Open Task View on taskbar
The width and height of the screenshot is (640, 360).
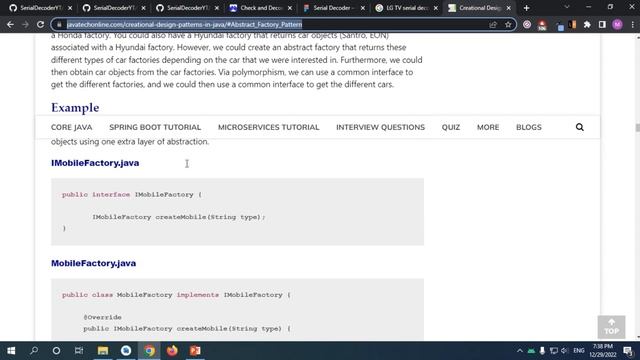tap(79, 351)
